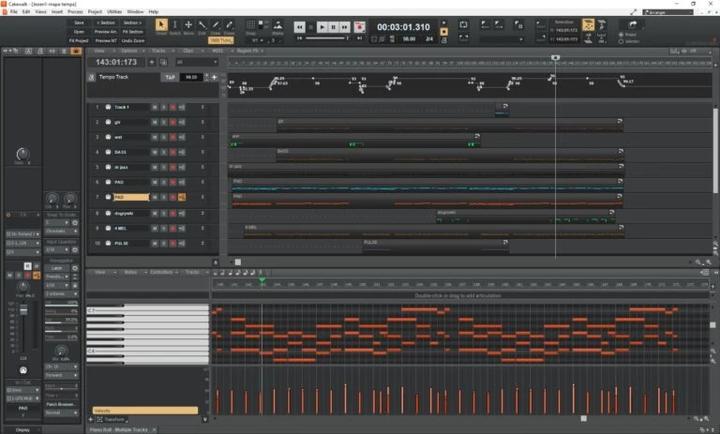
Task: Mute the BASS track
Action: [x=154, y=152]
